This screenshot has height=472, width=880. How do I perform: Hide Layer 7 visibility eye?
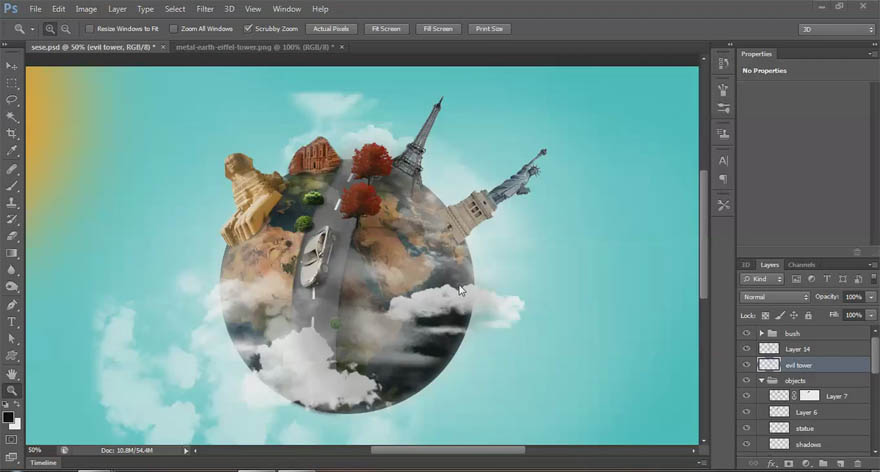point(746,396)
